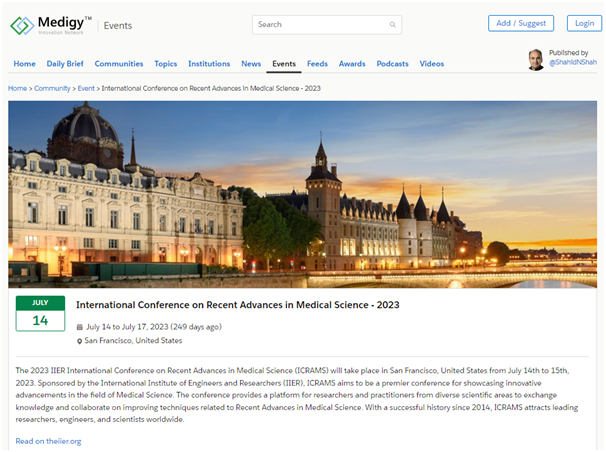Viewport: 606px width, 452px height.
Task: Click the Medigy logo icon
Action: pyautogui.click(x=22, y=25)
